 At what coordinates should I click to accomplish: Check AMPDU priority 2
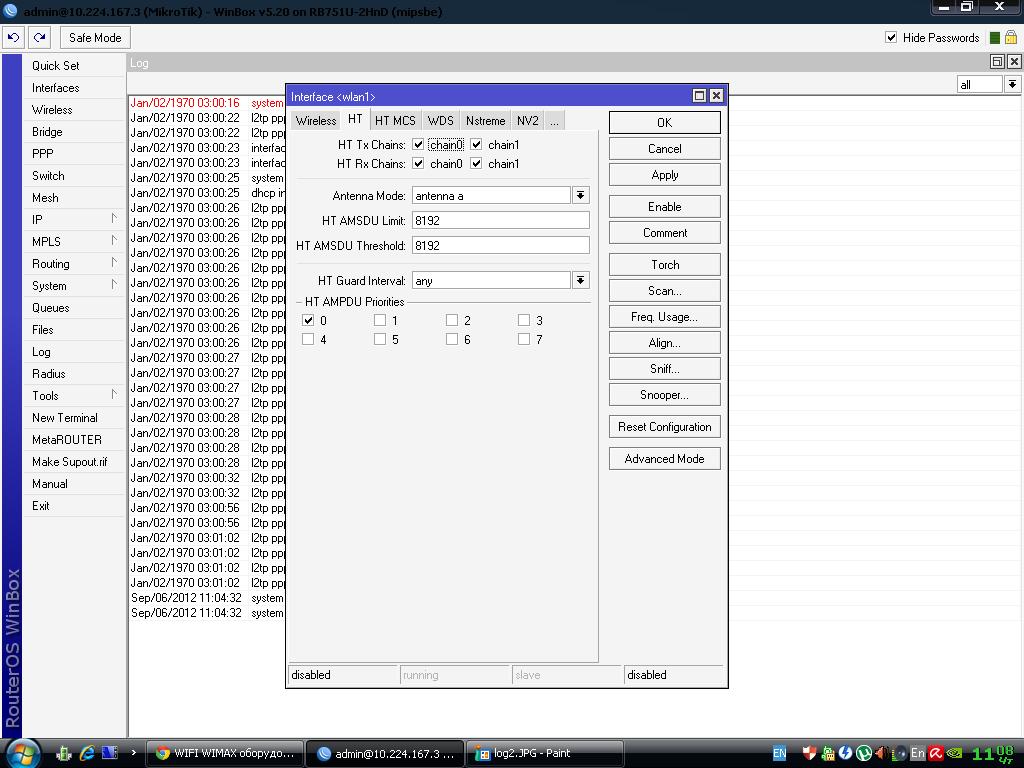tap(452, 320)
